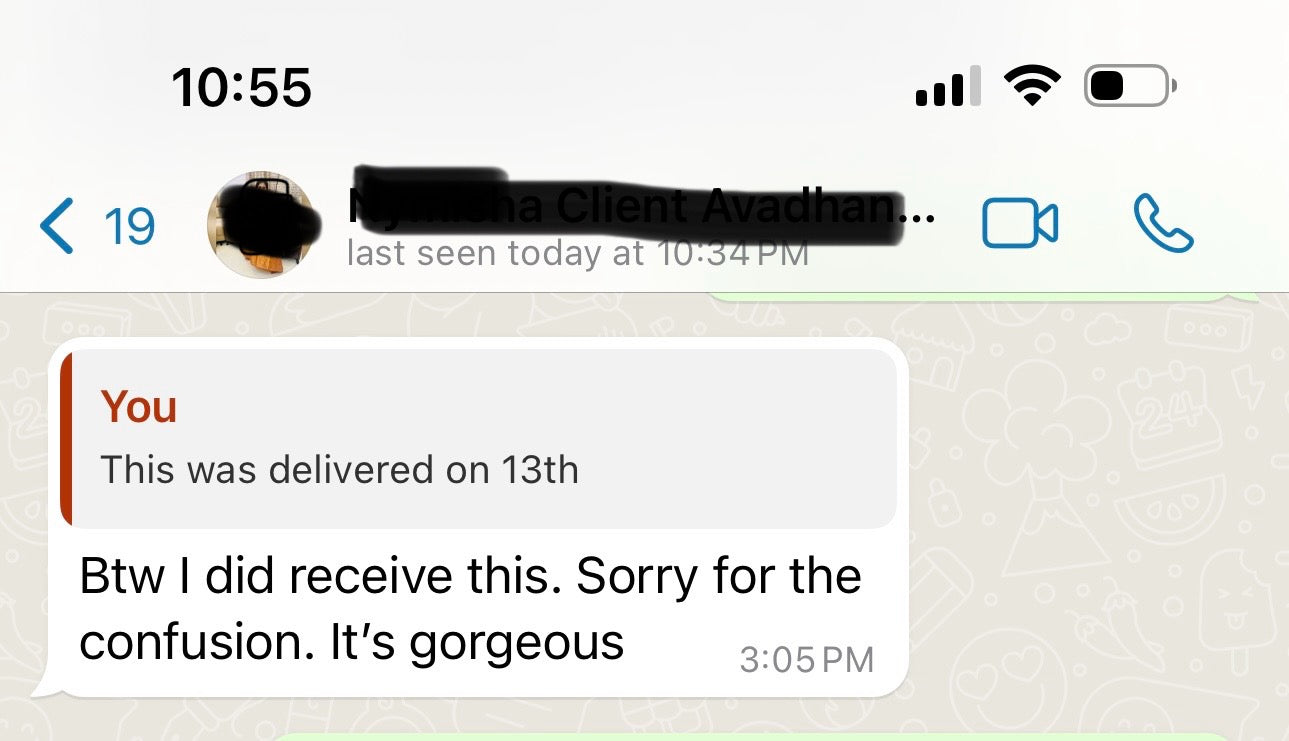Tap quoted text This was delivered on 13th
The height and width of the screenshot is (741, 1289).
click(339, 469)
